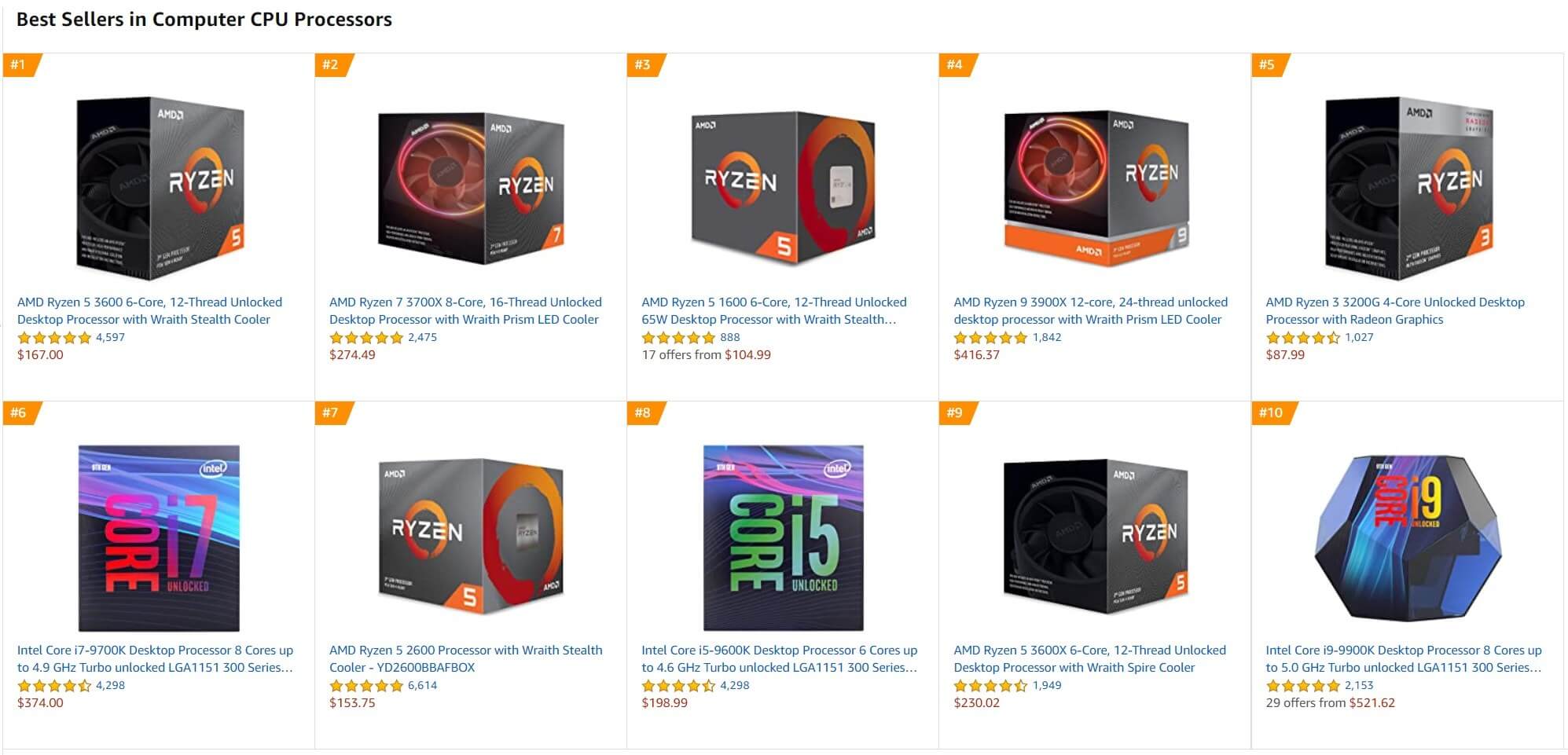Open the Intel Core i9 dodecahedron package image
Screen dimensions: 1568x755
point(1408,537)
